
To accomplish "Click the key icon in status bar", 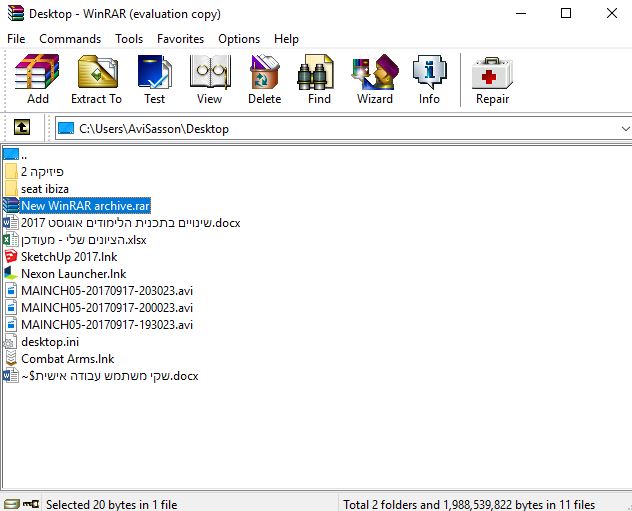I will click(x=31, y=504).
